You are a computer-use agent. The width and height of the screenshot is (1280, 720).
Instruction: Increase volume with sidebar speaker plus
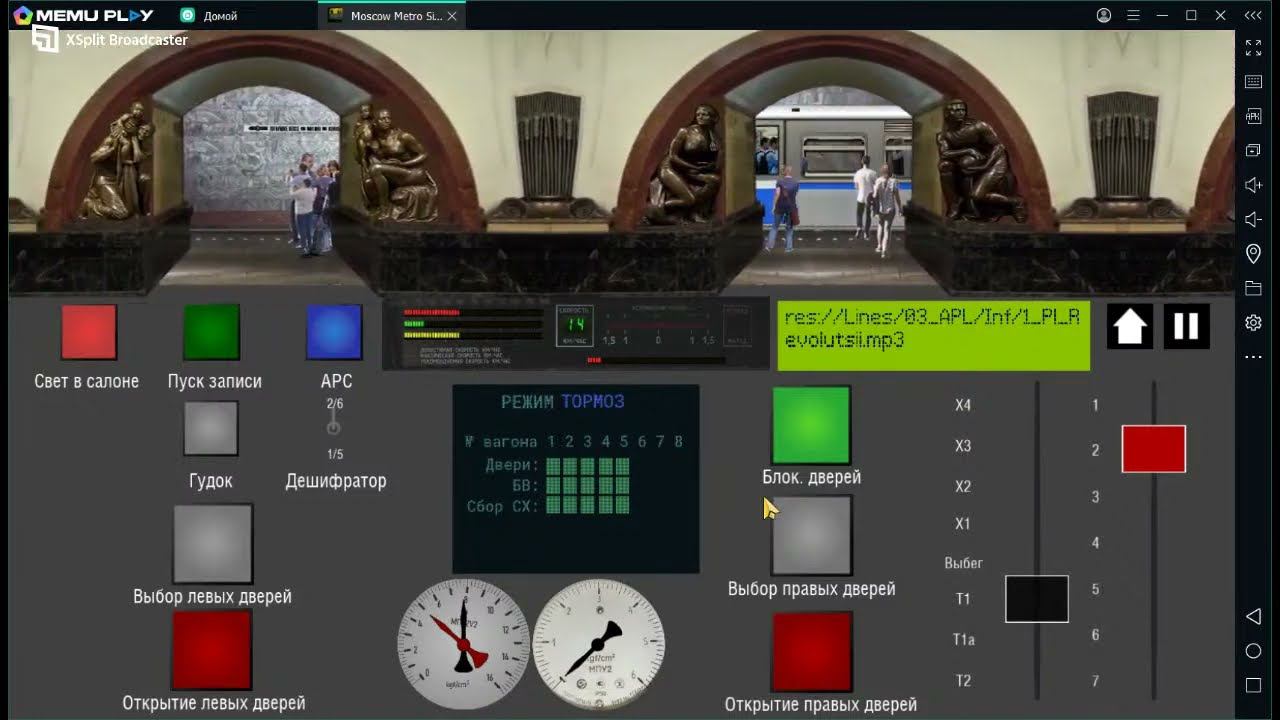[x=1253, y=185]
